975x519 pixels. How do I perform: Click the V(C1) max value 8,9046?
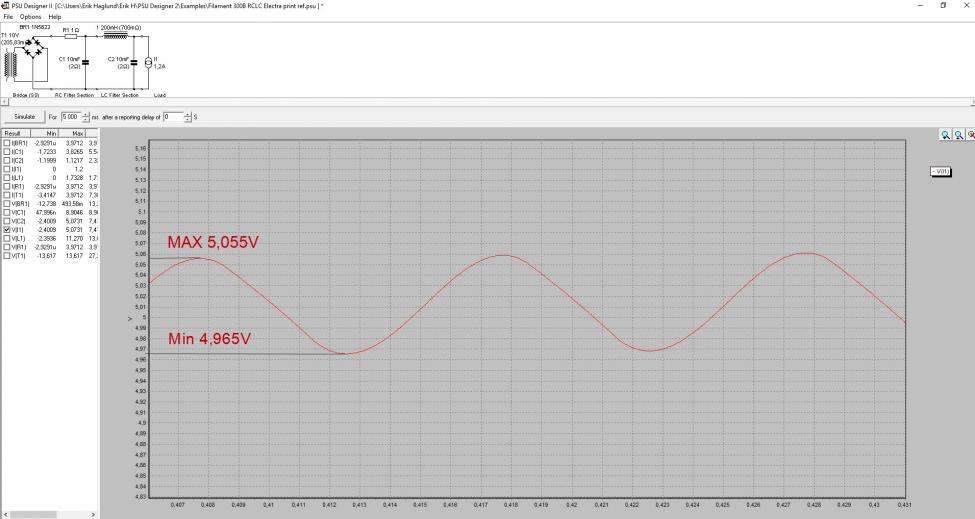74,213
